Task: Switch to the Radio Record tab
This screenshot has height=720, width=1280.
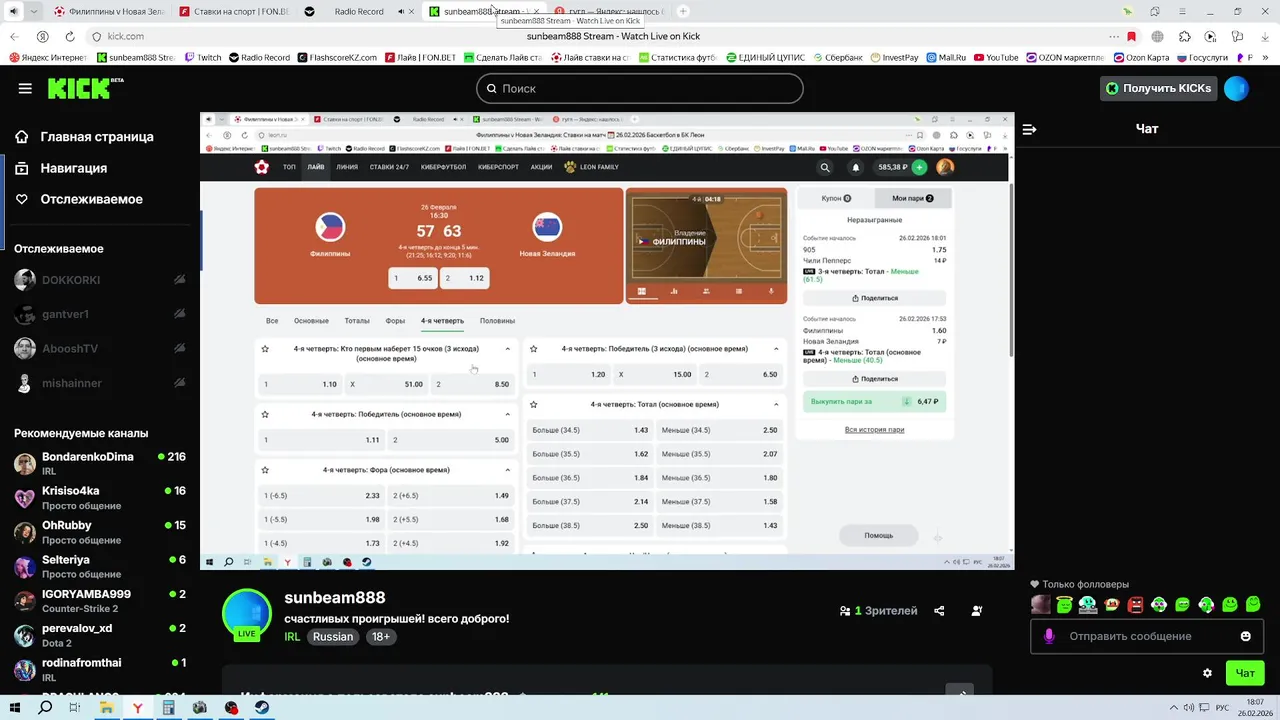Action: 358,11
